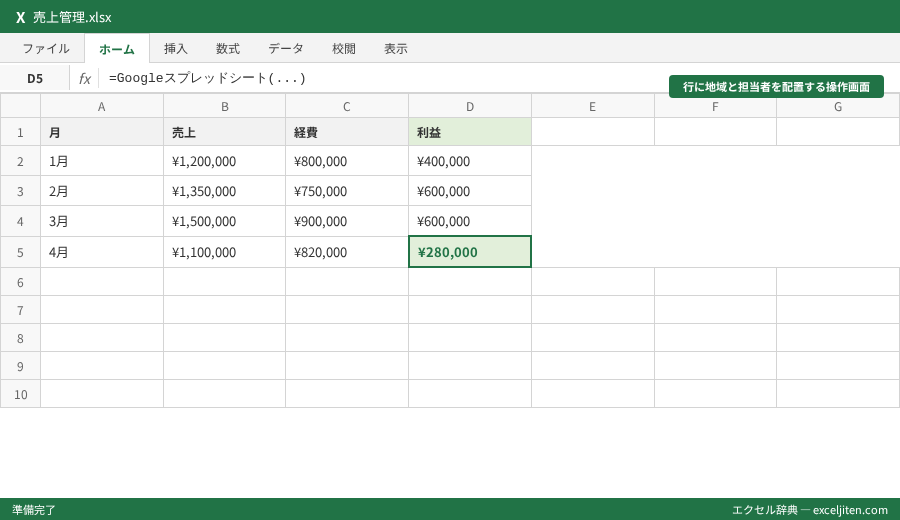Viewport: 900px width, 520px height.
Task: Select the ¥1,100,000 cell
Action: (224, 252)
